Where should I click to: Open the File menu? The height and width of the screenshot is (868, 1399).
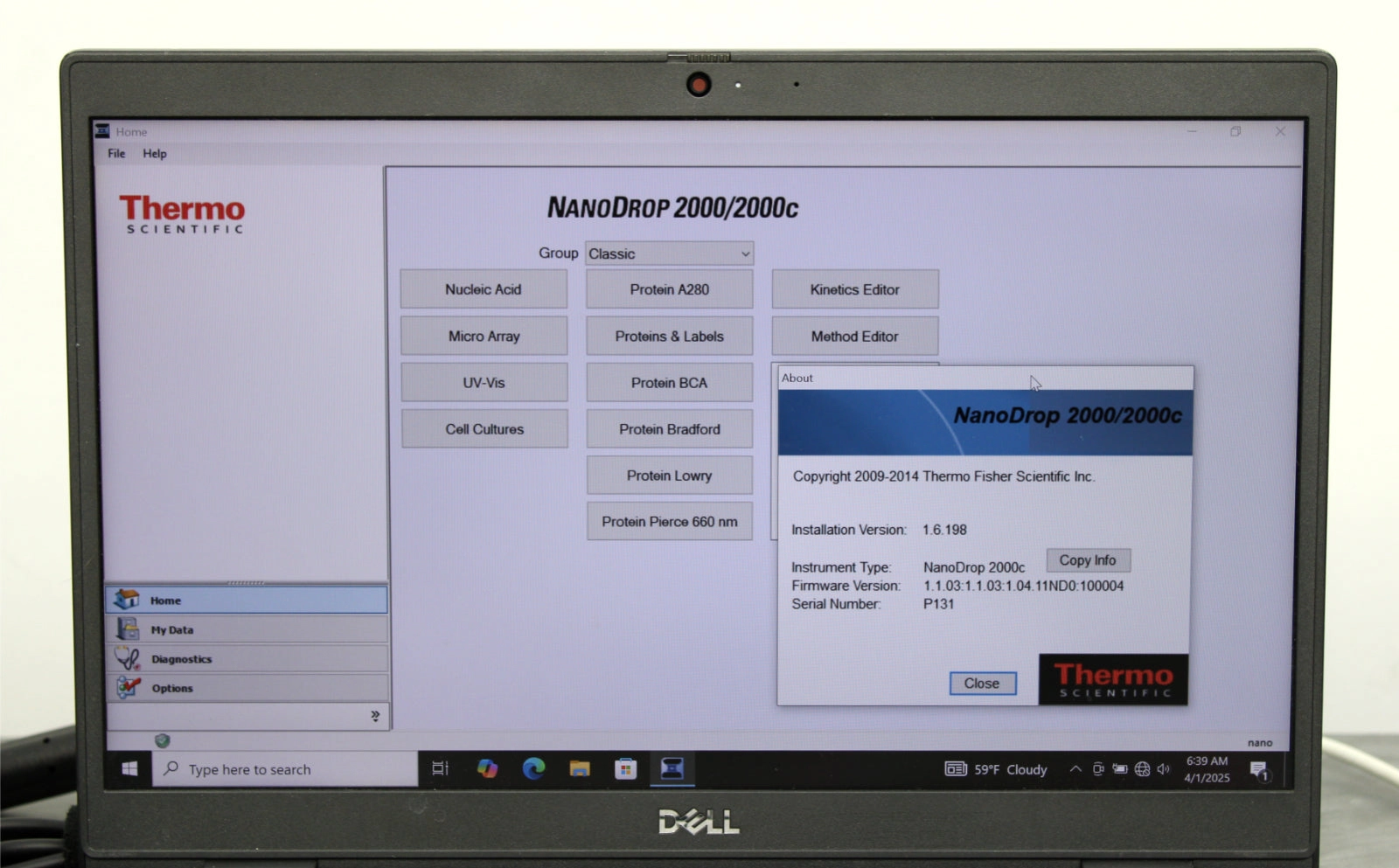[x=116, y=154]
